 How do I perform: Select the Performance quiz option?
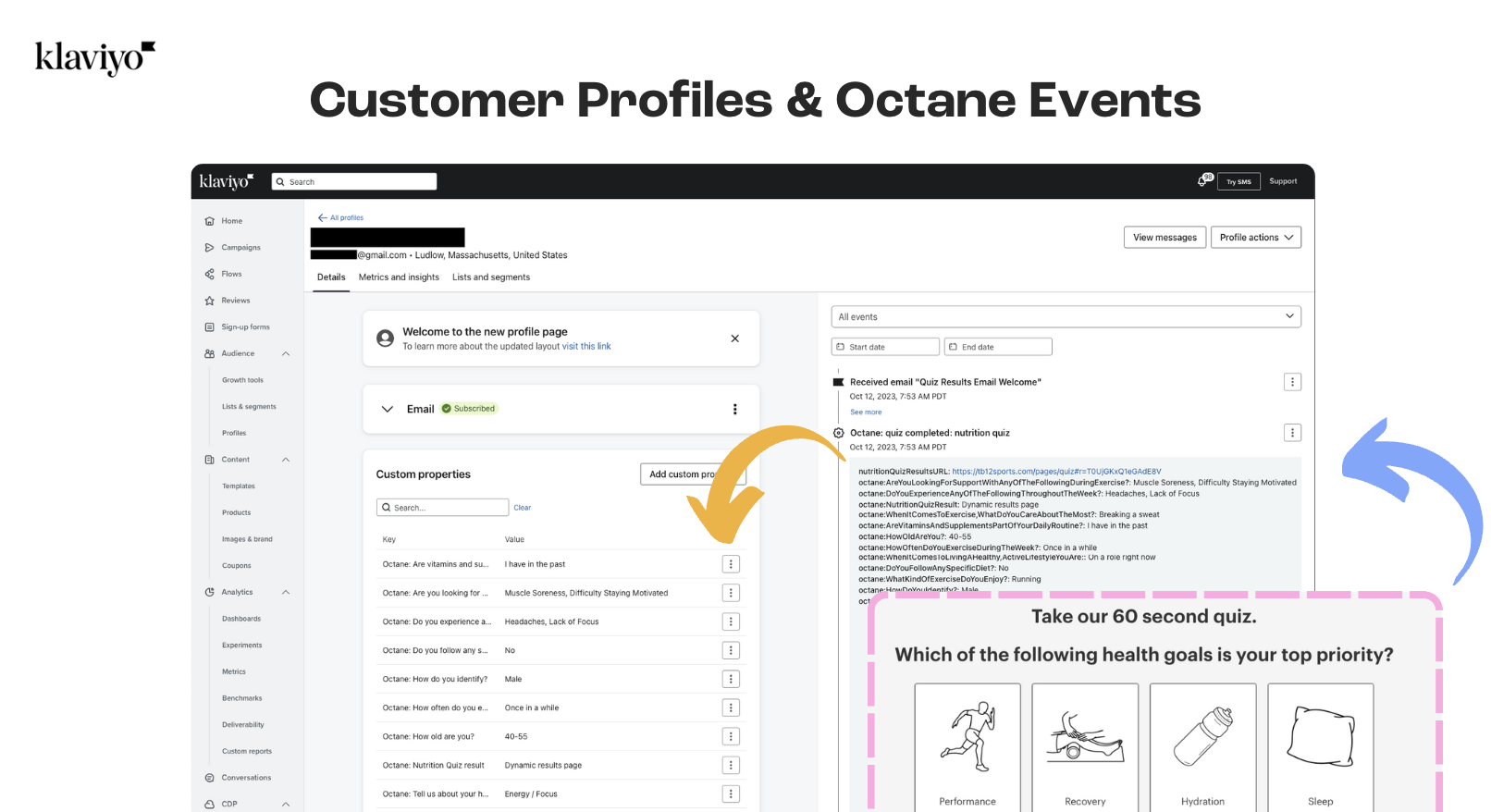click(x=967, y=747)
